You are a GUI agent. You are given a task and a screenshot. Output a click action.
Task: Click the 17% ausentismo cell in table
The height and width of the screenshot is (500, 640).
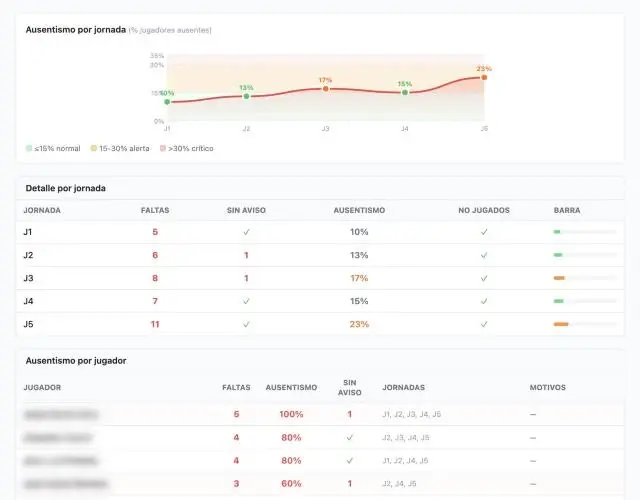coord(359,278)
